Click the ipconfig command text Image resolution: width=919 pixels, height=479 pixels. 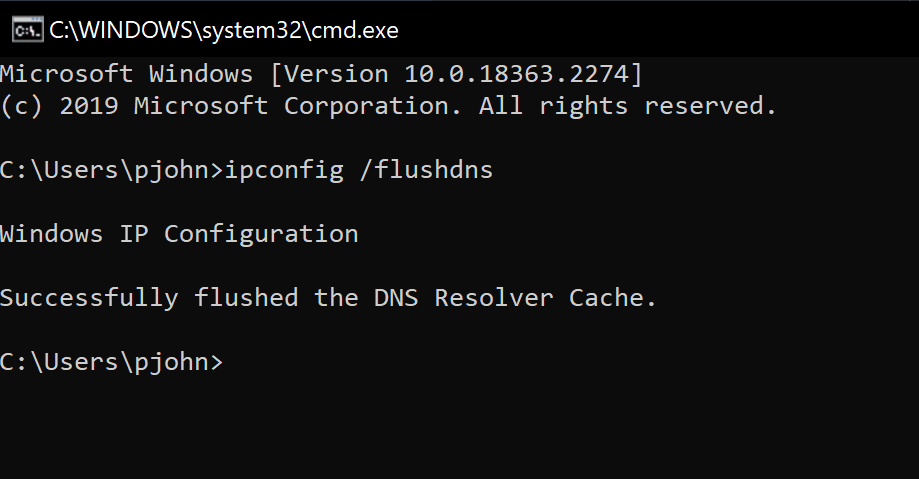(284, 171)
